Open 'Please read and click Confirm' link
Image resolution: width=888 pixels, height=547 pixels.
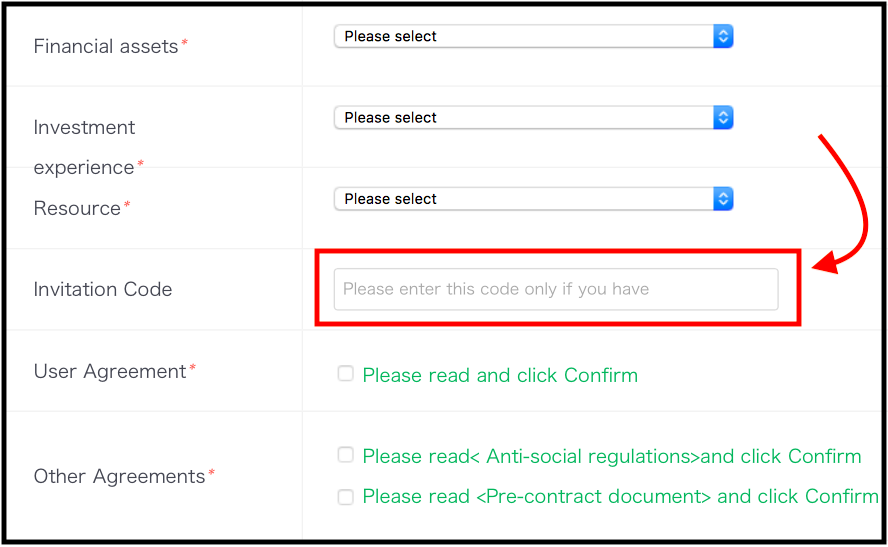click(500, 375)
